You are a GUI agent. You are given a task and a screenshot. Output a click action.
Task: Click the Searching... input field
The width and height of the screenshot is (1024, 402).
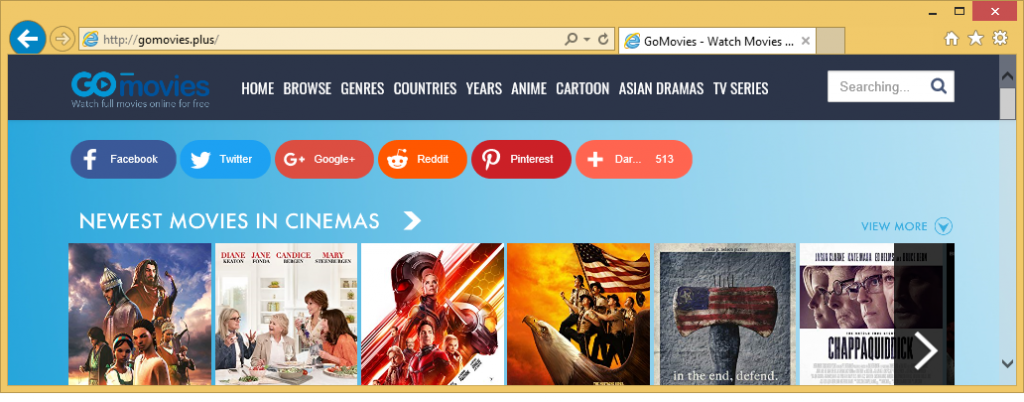[875, 86]
